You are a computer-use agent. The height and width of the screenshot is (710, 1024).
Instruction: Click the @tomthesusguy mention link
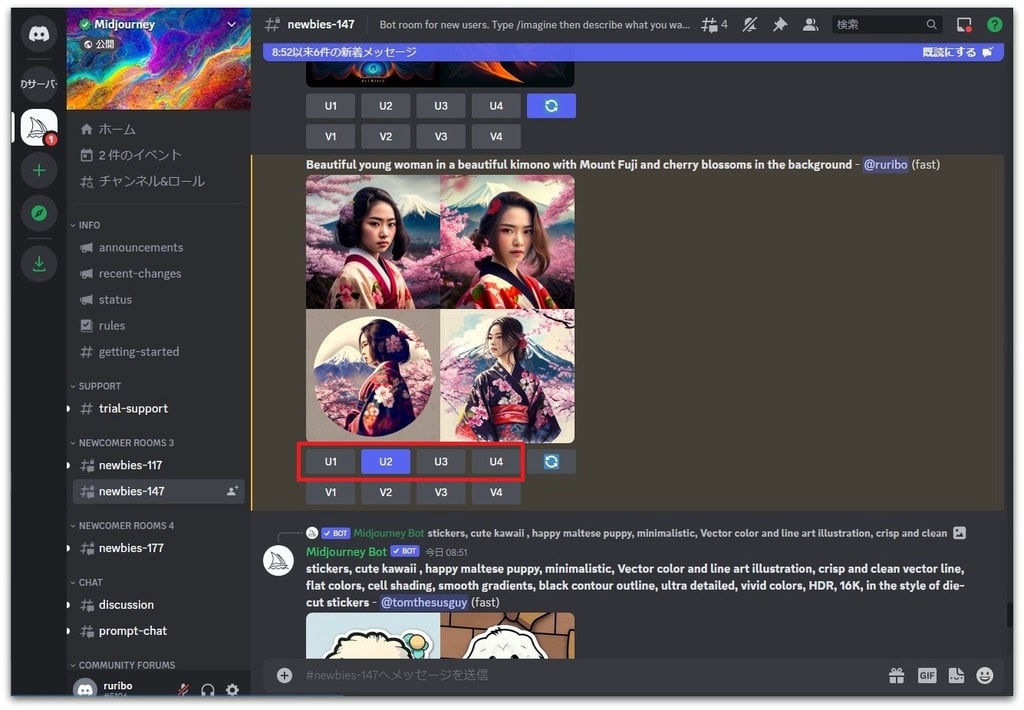424,602
